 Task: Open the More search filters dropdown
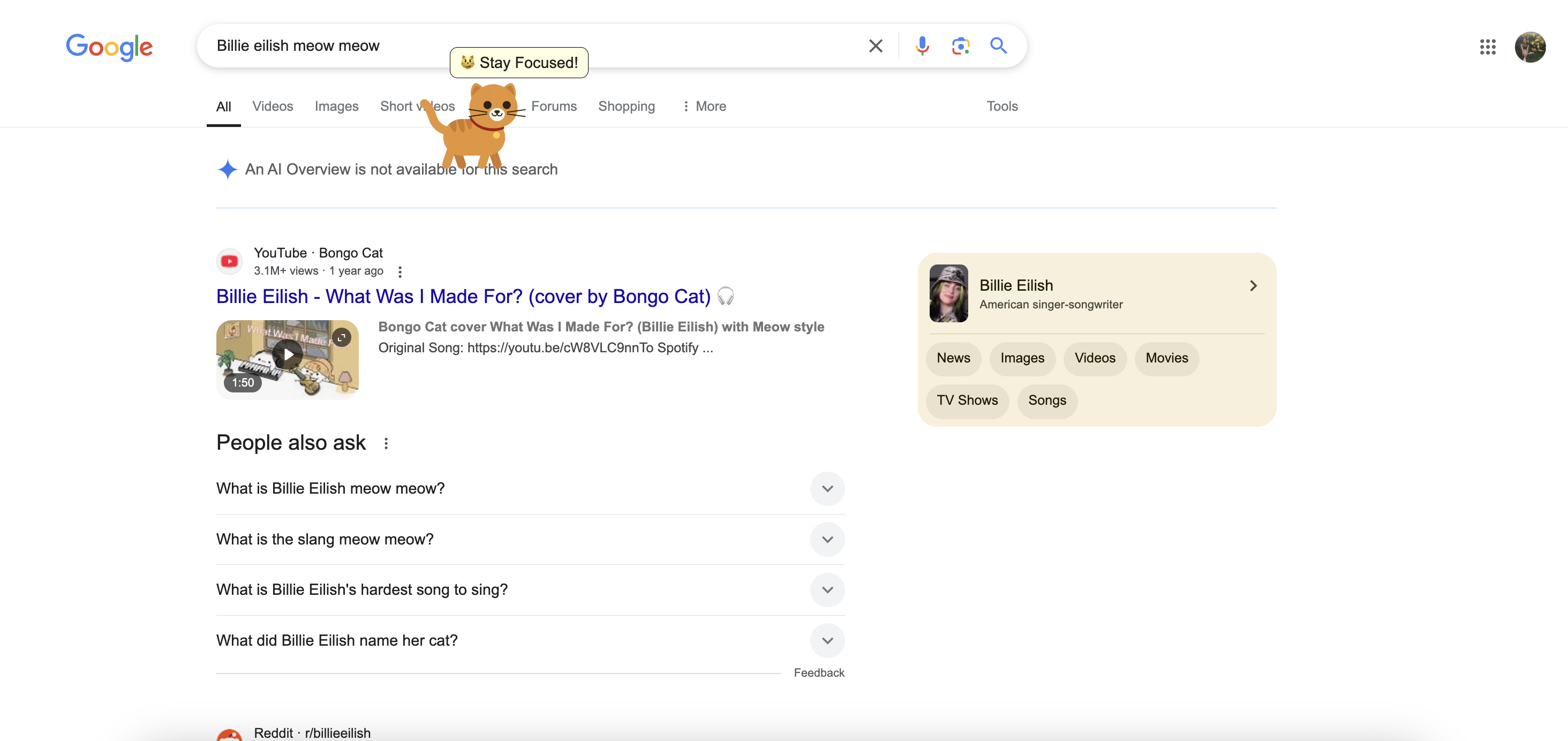704,107
